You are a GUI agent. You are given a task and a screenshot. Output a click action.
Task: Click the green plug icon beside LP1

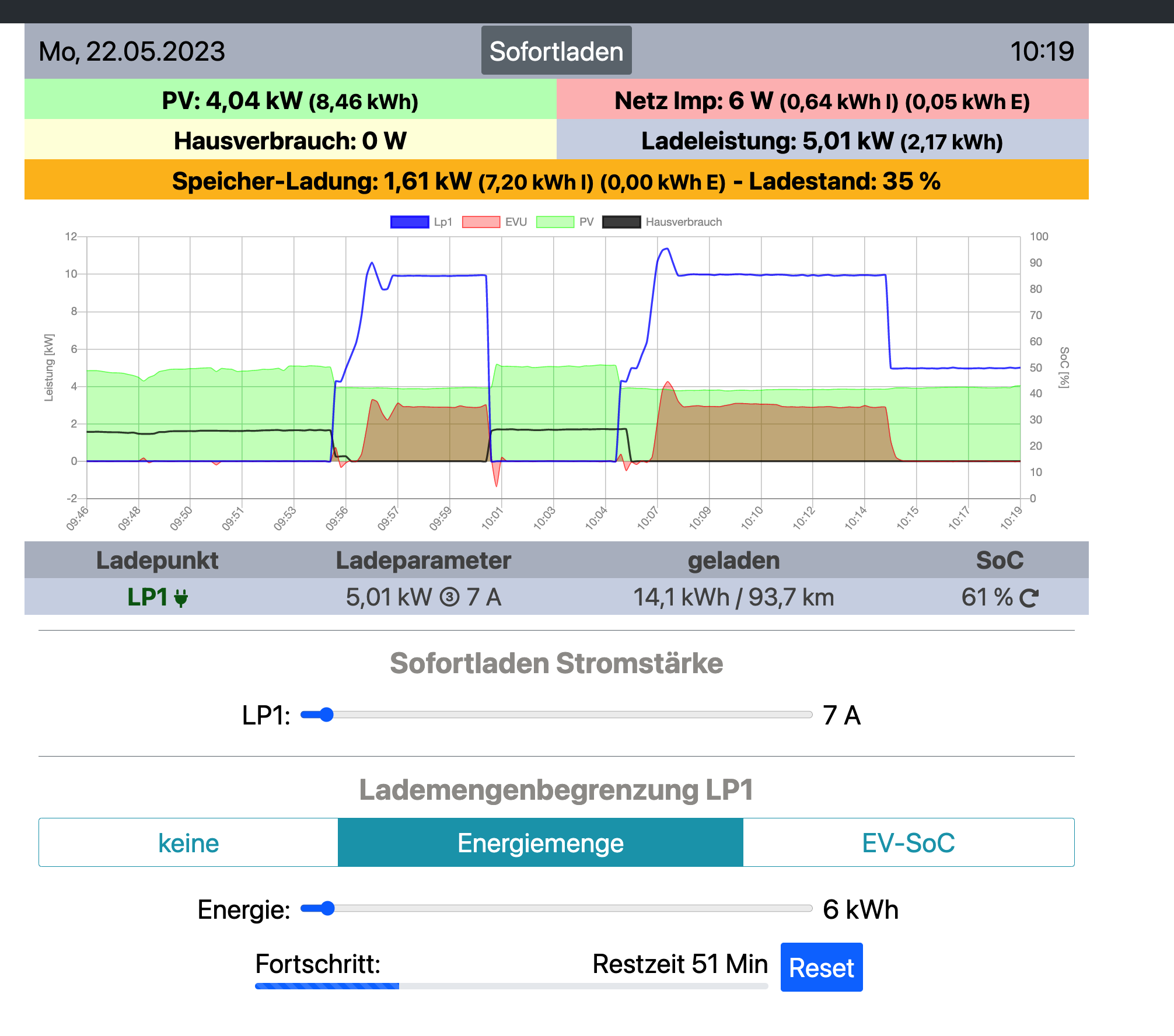point(181,598)
